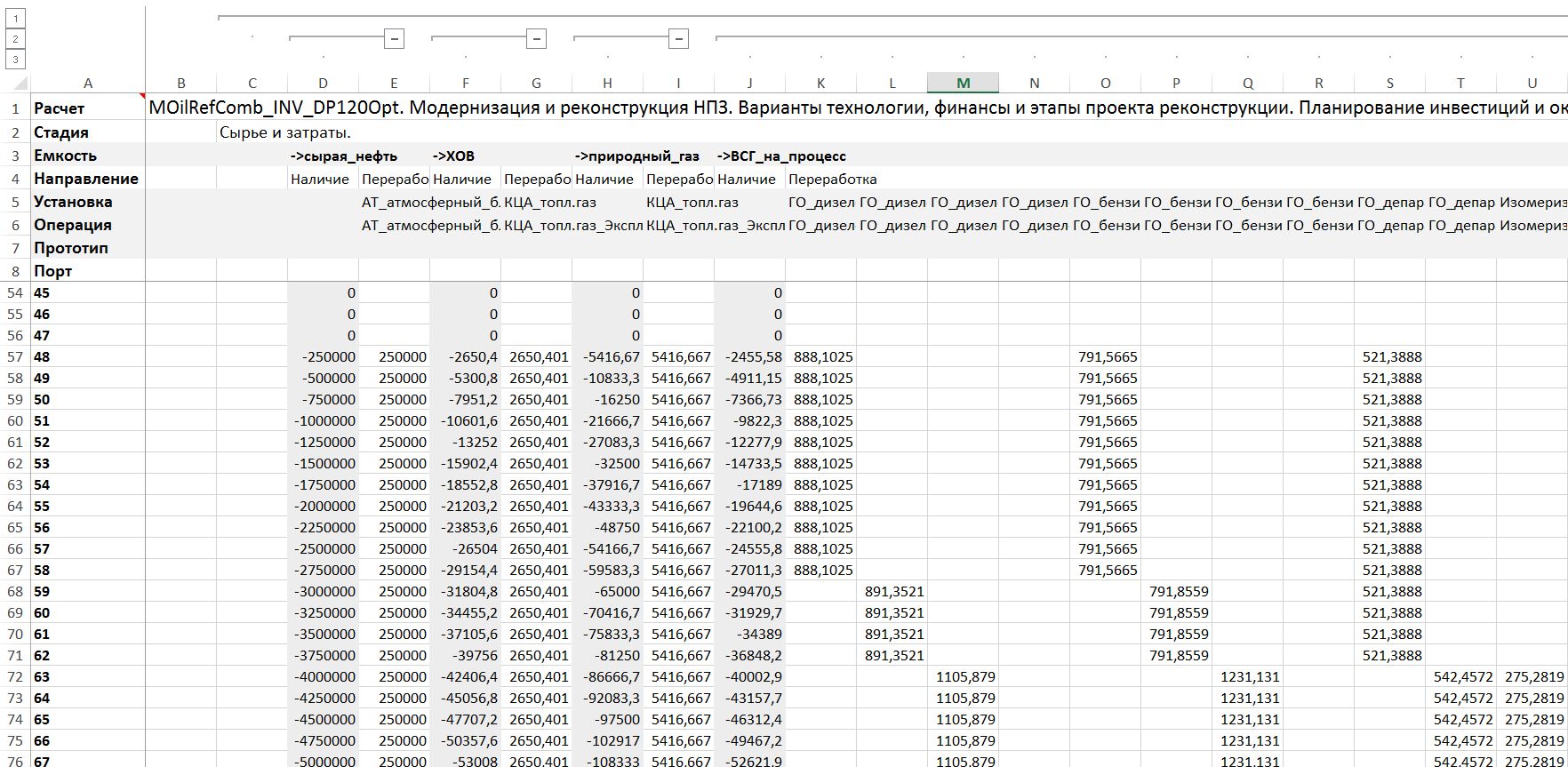This screenshot has height=767, width=1568.
Task: Collapse the column group above column G
Action: point(536,38)
